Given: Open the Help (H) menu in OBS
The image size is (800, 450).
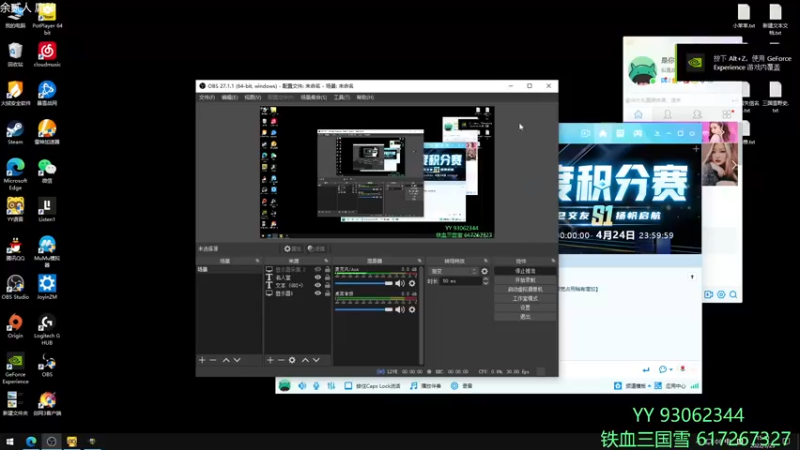Looking at the screenshot, I should 365,97.
